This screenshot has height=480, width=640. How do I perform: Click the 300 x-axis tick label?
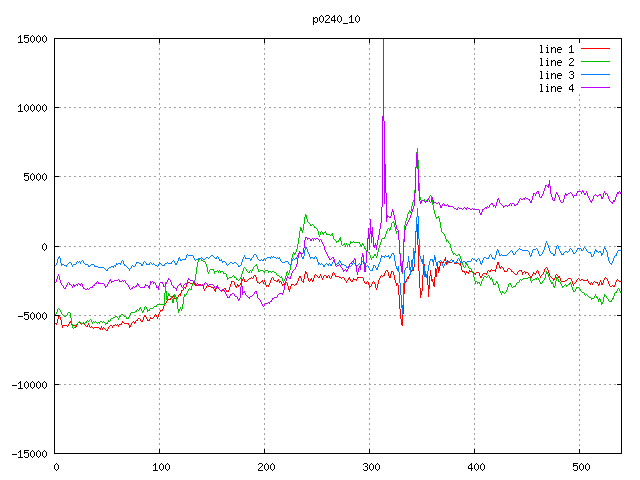370,467
